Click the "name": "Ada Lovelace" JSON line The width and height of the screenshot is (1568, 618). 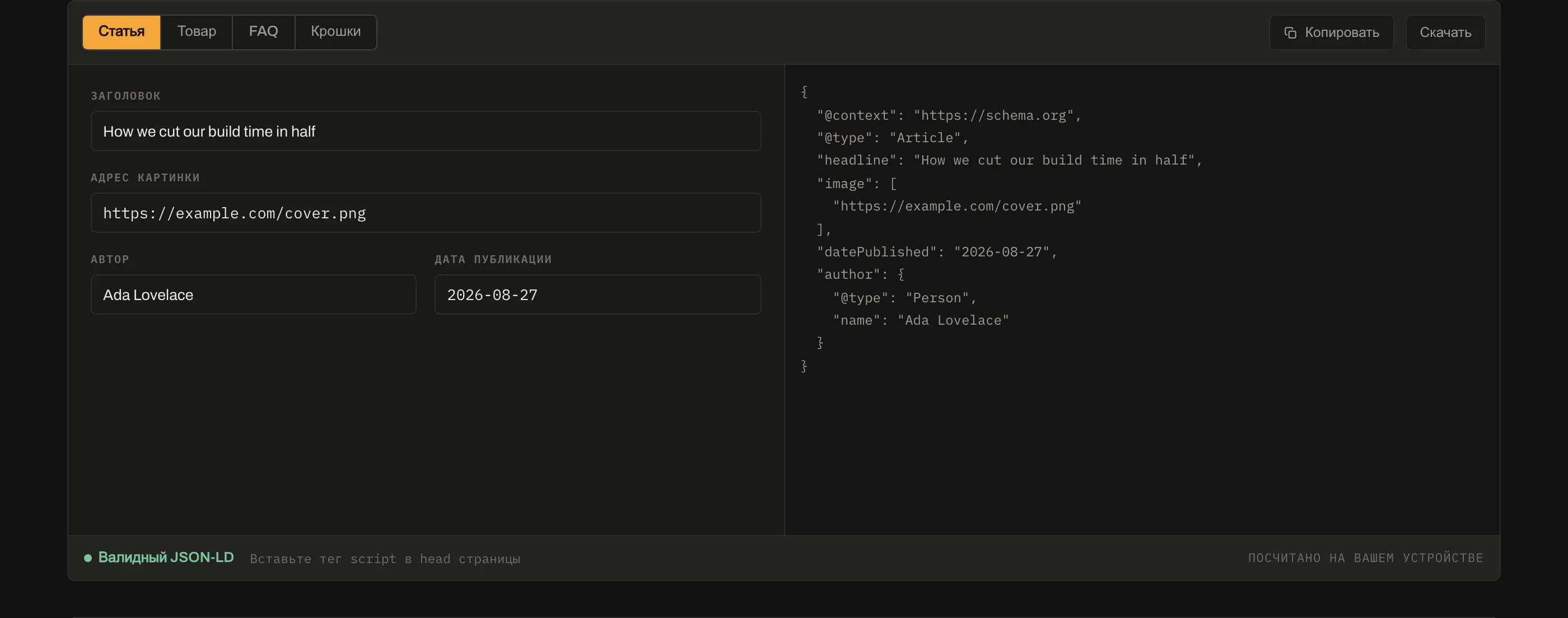click(x=921, y=320)
